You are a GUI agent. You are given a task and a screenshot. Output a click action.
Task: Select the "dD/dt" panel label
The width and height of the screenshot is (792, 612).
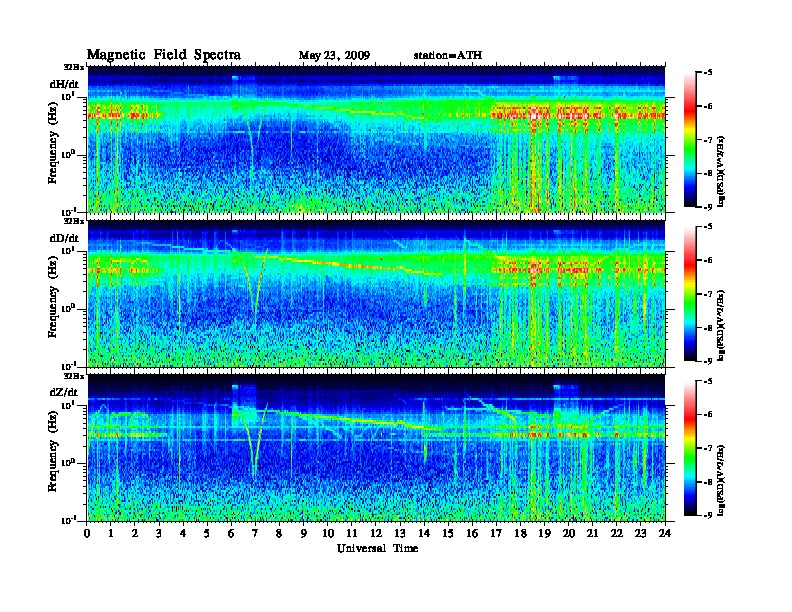pyautogui.click(x=64, y=238)
